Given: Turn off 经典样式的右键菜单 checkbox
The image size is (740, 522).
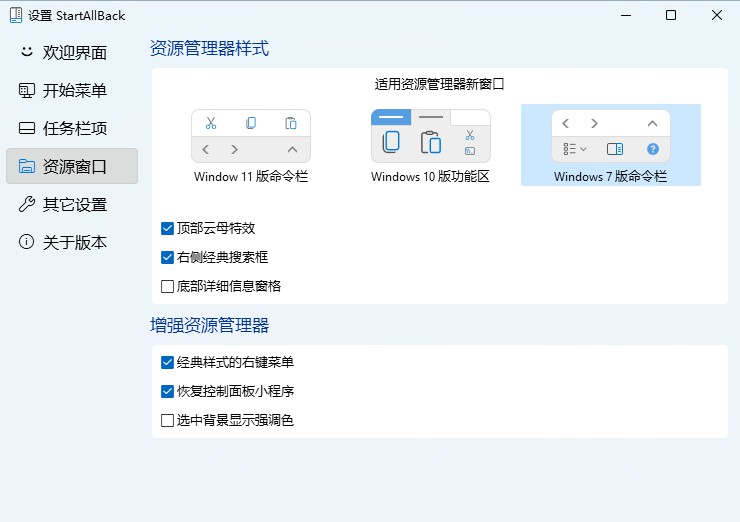Looking at the screenshot, I should pyautogui.click(x=168, y=362).
